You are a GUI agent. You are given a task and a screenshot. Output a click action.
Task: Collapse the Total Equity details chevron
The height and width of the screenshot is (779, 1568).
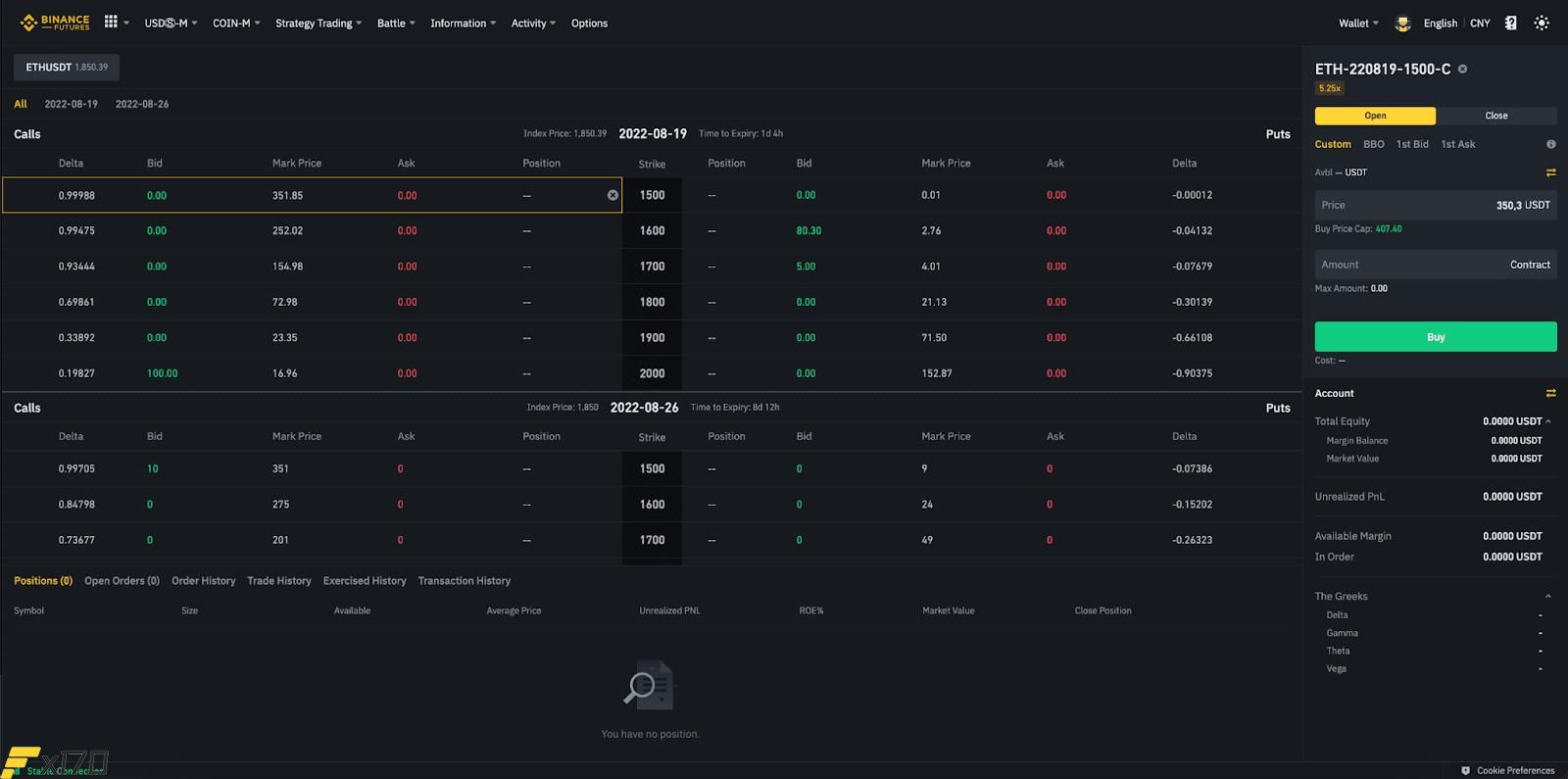[1547, 421]
